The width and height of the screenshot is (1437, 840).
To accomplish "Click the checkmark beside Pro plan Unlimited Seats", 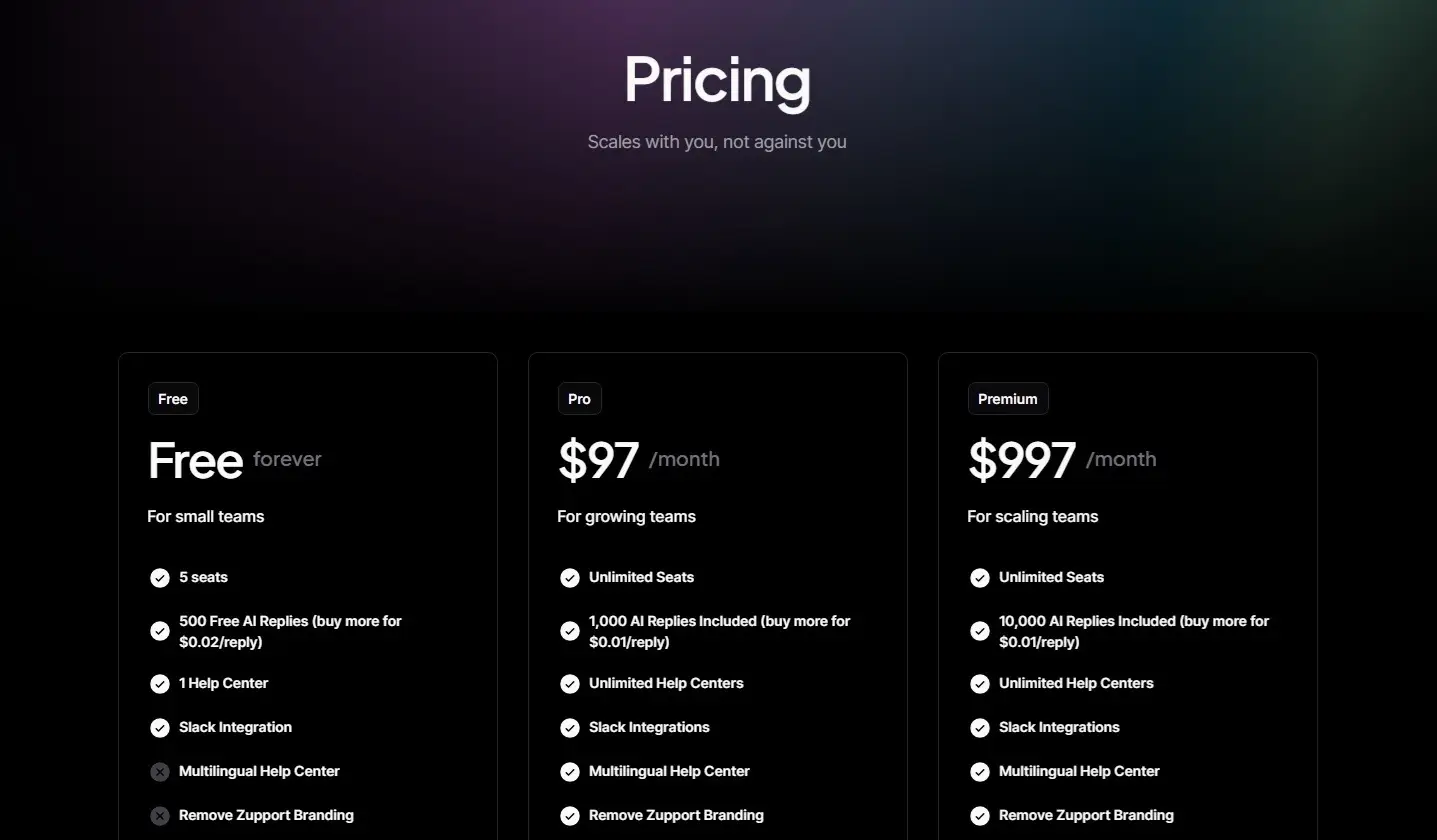I will click(x=569, y=578).
